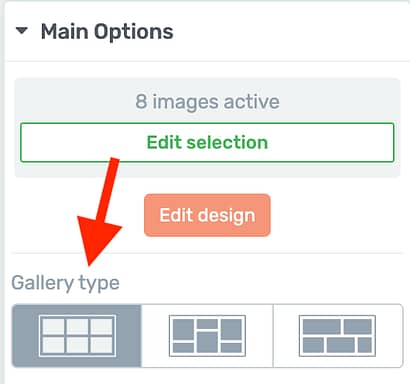Screen dimensions: 410x384
Task: Click the 8 images active text
Action: (207, 102)
